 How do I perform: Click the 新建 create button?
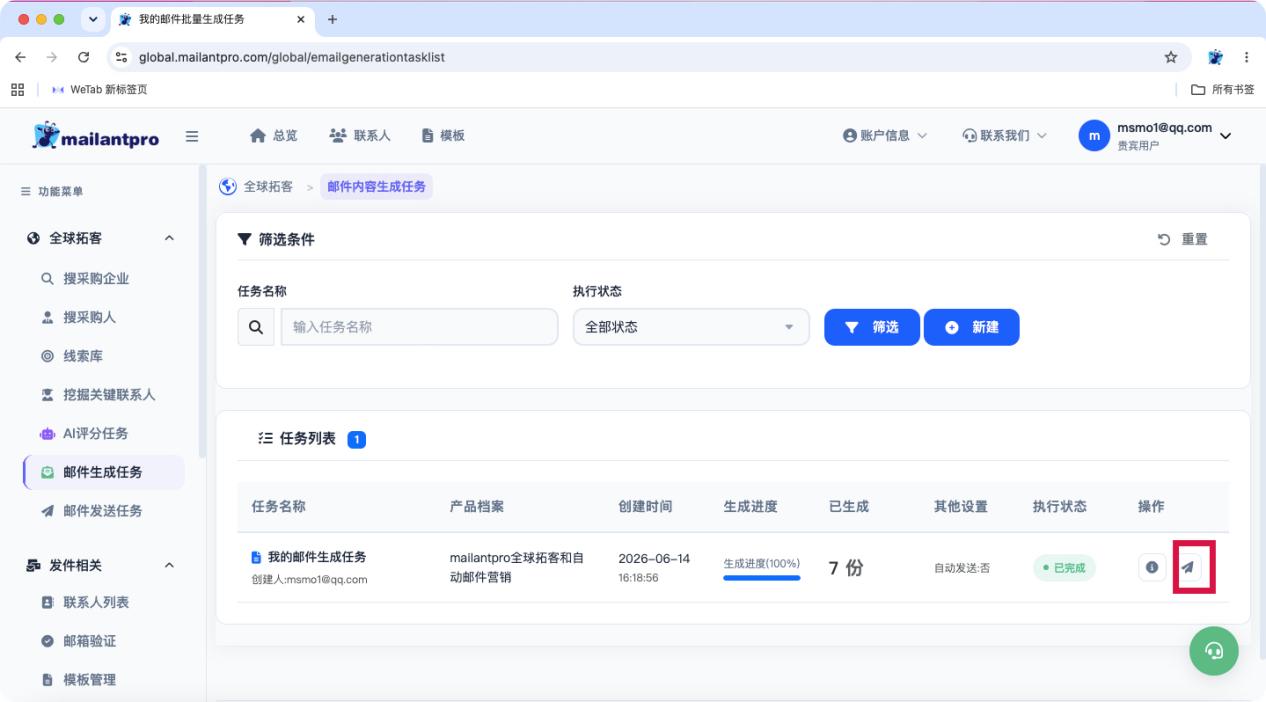click(x=972, y=327)
